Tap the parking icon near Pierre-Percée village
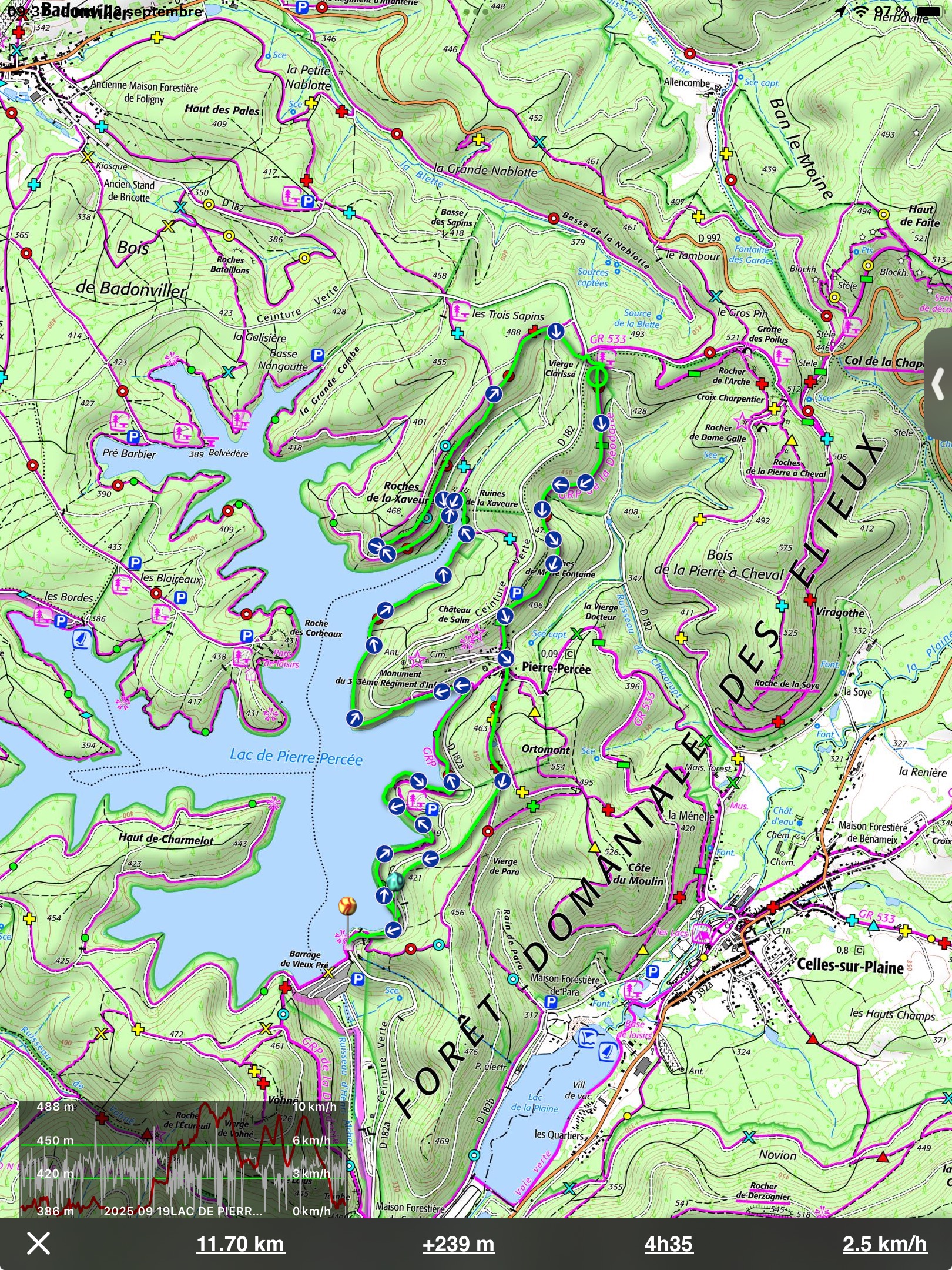Image resolution: width=952 pixels, height=1270 pixels. [x=517, y=593]
